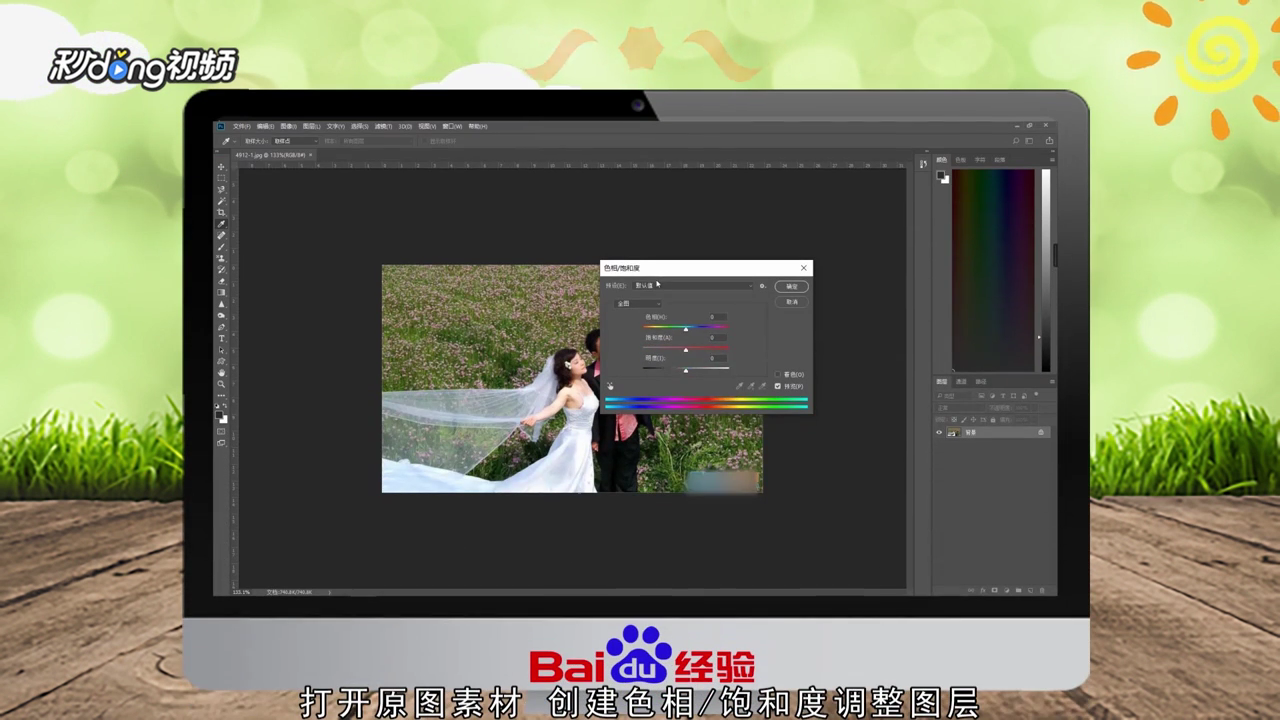Select the Hand tool
The height and width of the screenshot is (720, 1280).
[x=221, y=373]
